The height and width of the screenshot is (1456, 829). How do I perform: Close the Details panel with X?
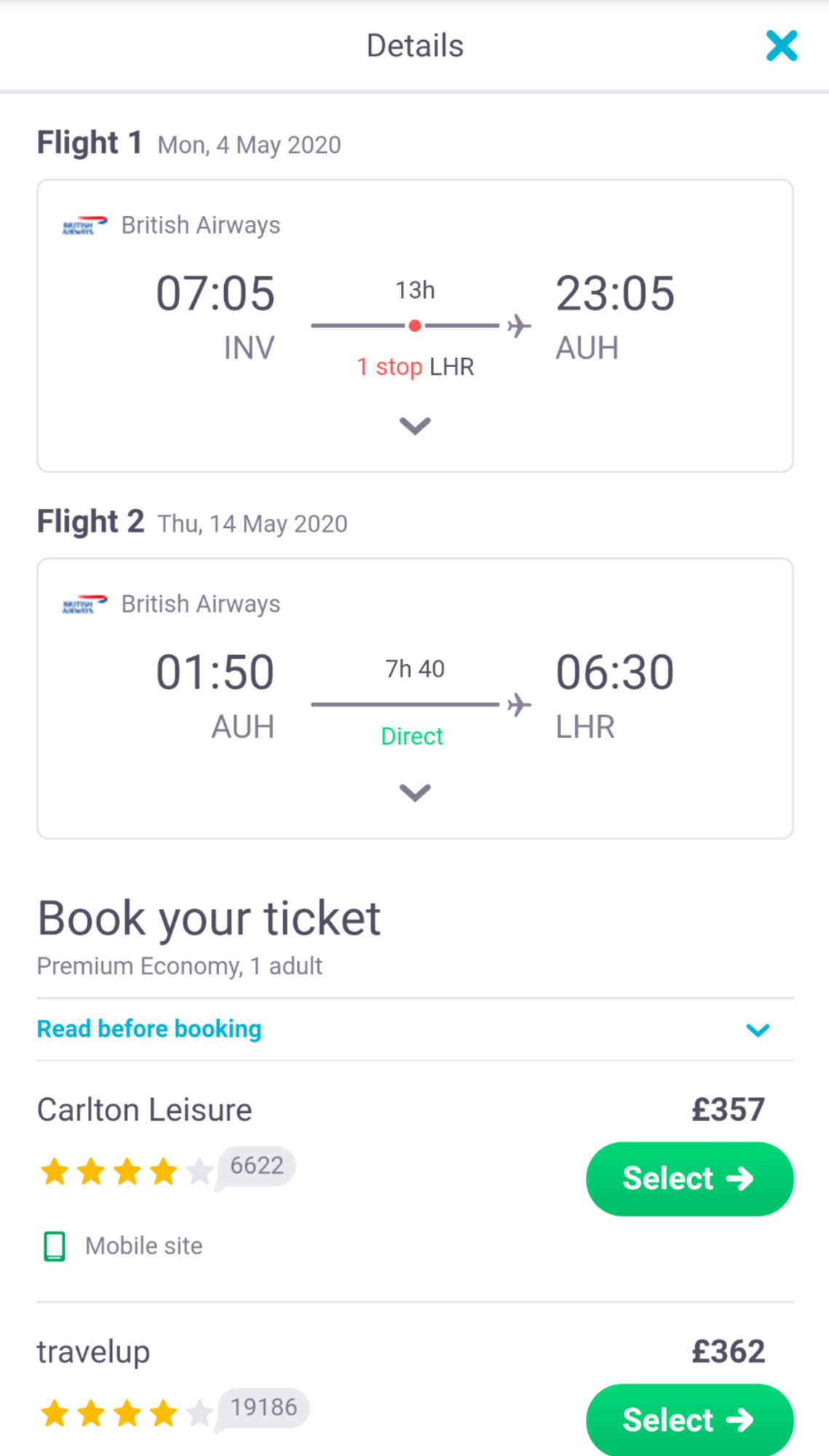point(782,46)
